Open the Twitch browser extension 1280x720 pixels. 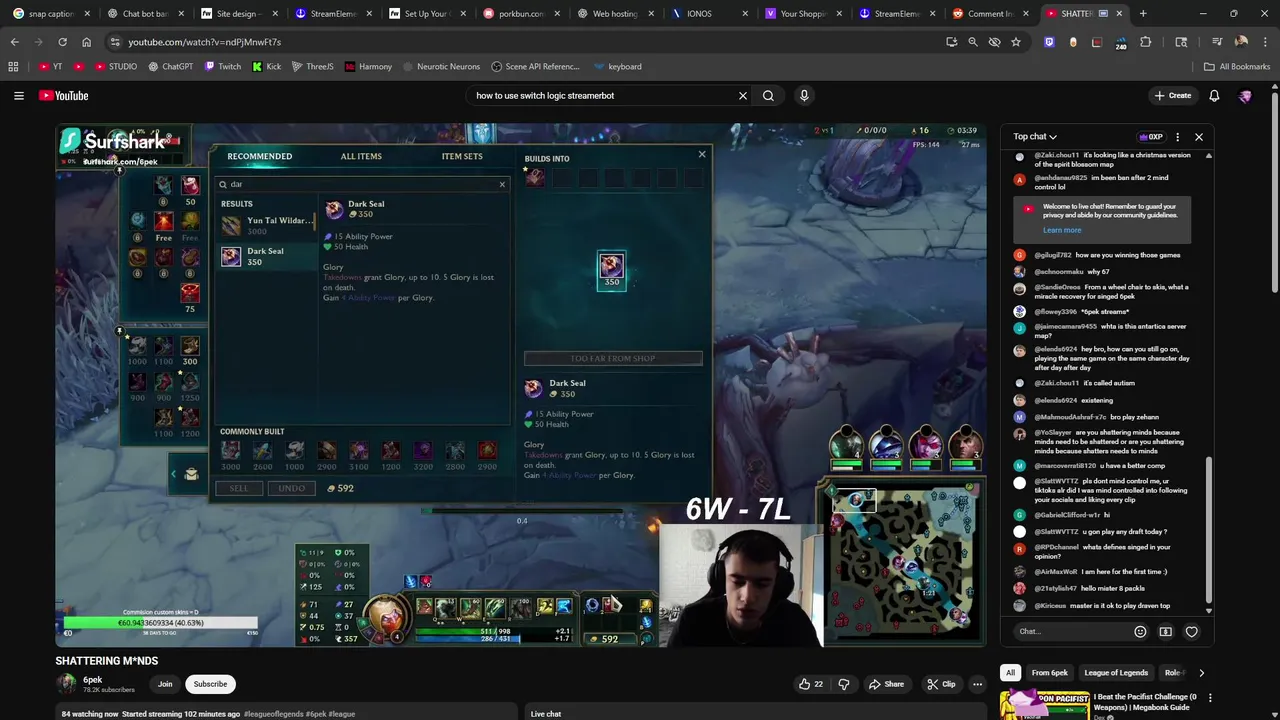pyautogui.click(x=1049, y=42)
